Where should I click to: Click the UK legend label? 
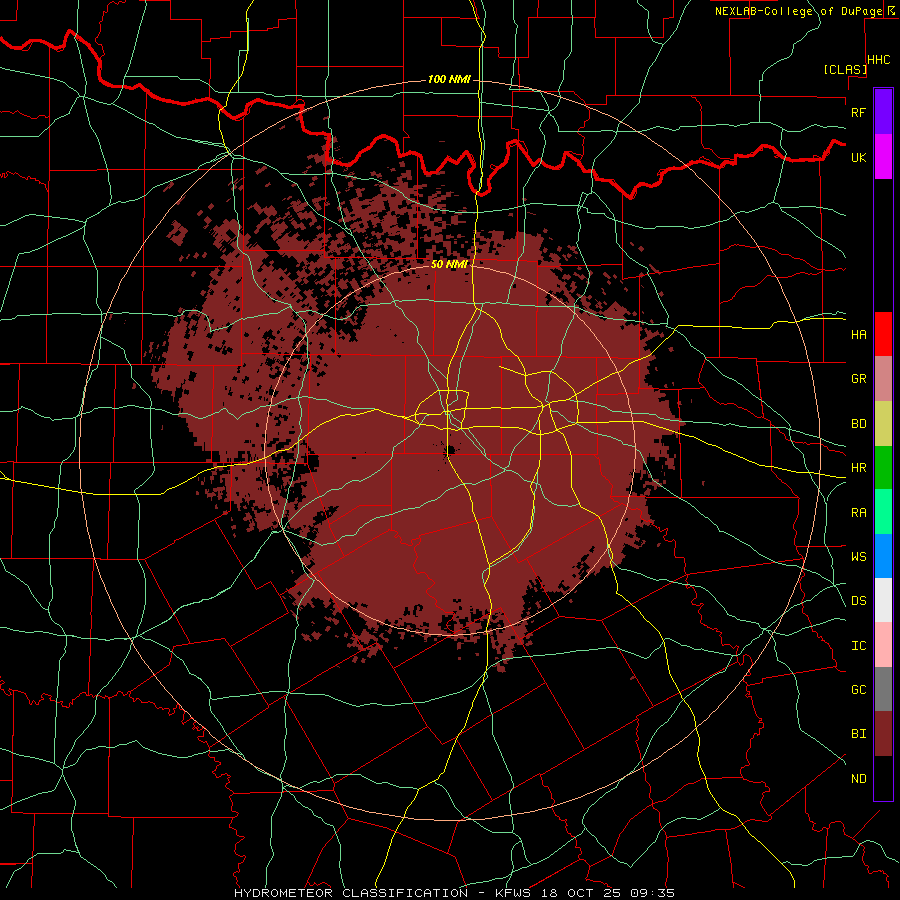858,157
